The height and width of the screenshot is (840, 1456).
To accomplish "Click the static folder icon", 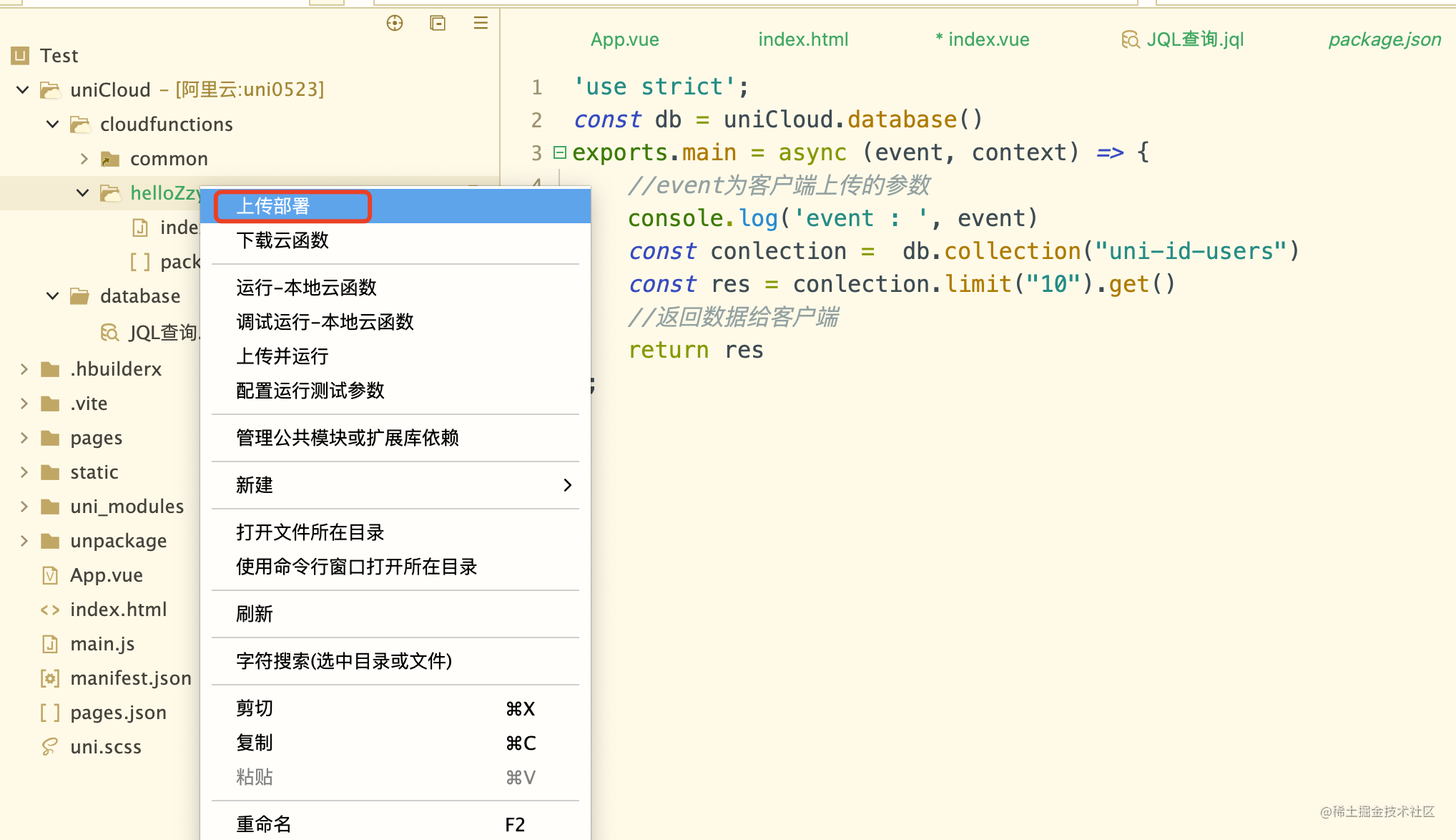I will [50, 472].
